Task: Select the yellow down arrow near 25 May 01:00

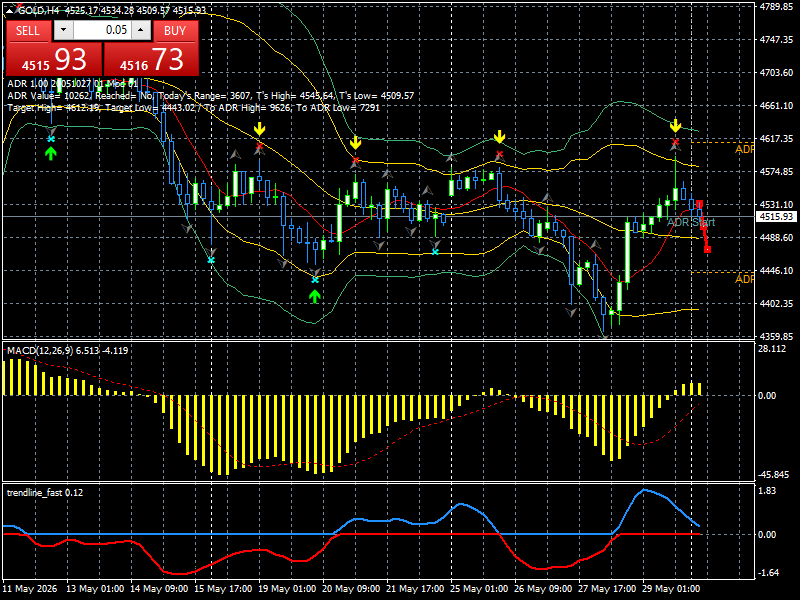Action: 499,136
